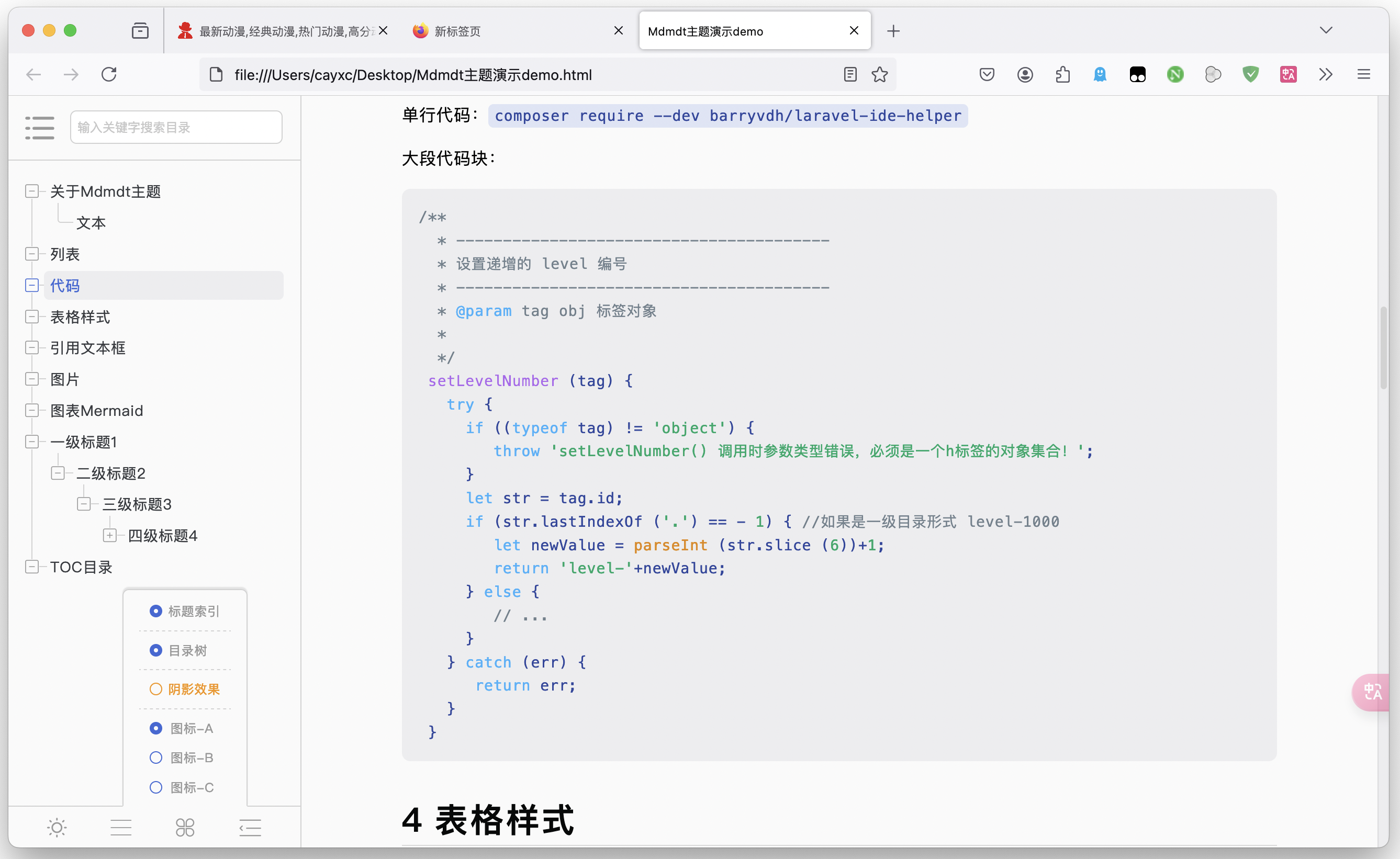The width and height of the screenshot is (1400, 859).
Task: Collapse the 二级标题2 tree node
Action: pyautogui.click(x=58, y=473)
